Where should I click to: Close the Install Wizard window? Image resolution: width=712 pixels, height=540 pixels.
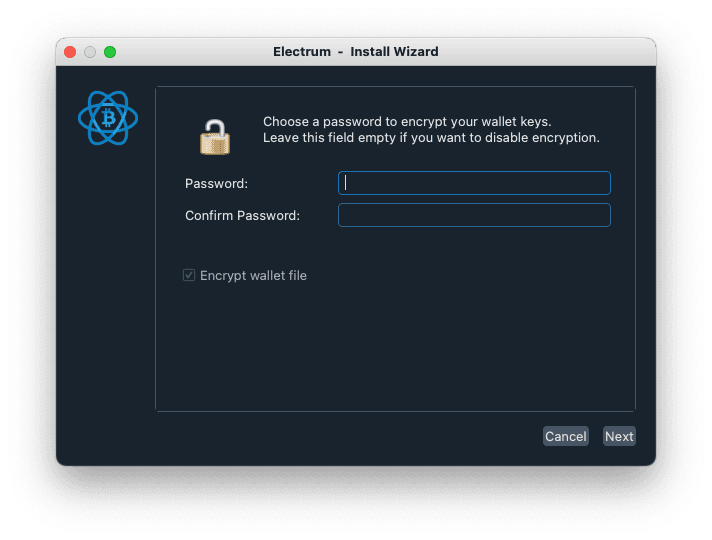coord(70,52)
